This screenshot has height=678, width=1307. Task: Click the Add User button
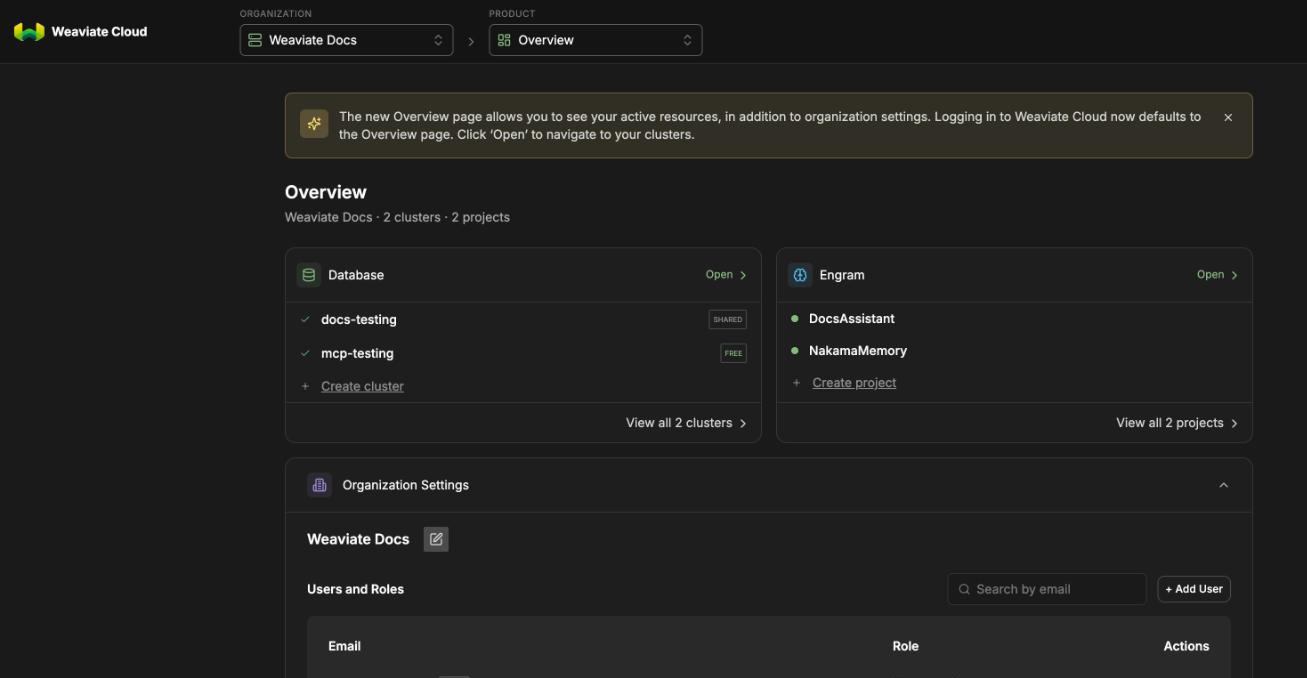1194,589
